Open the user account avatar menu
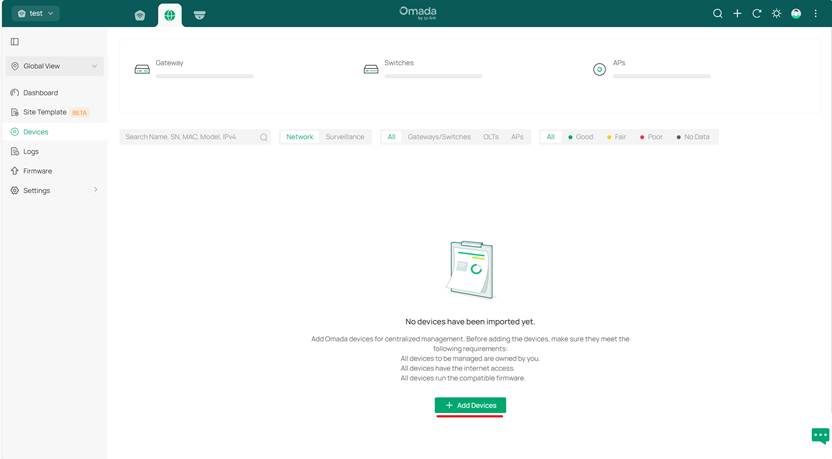832x459 pixels. [796, 14]
